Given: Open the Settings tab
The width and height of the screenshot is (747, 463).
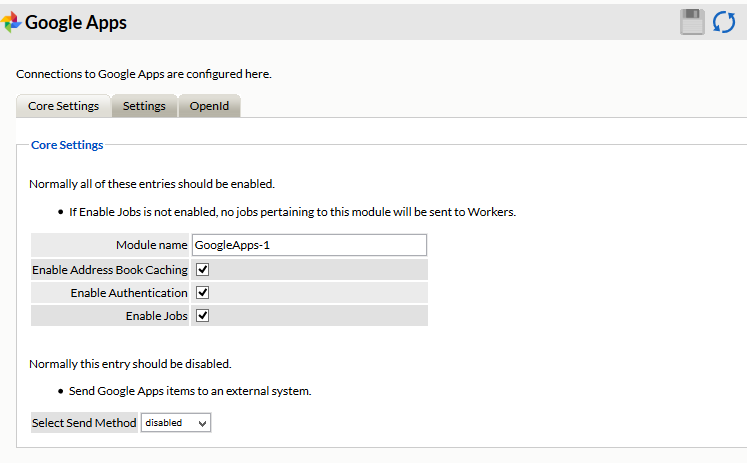Looking at the screenshot, I should coord(144,106).
